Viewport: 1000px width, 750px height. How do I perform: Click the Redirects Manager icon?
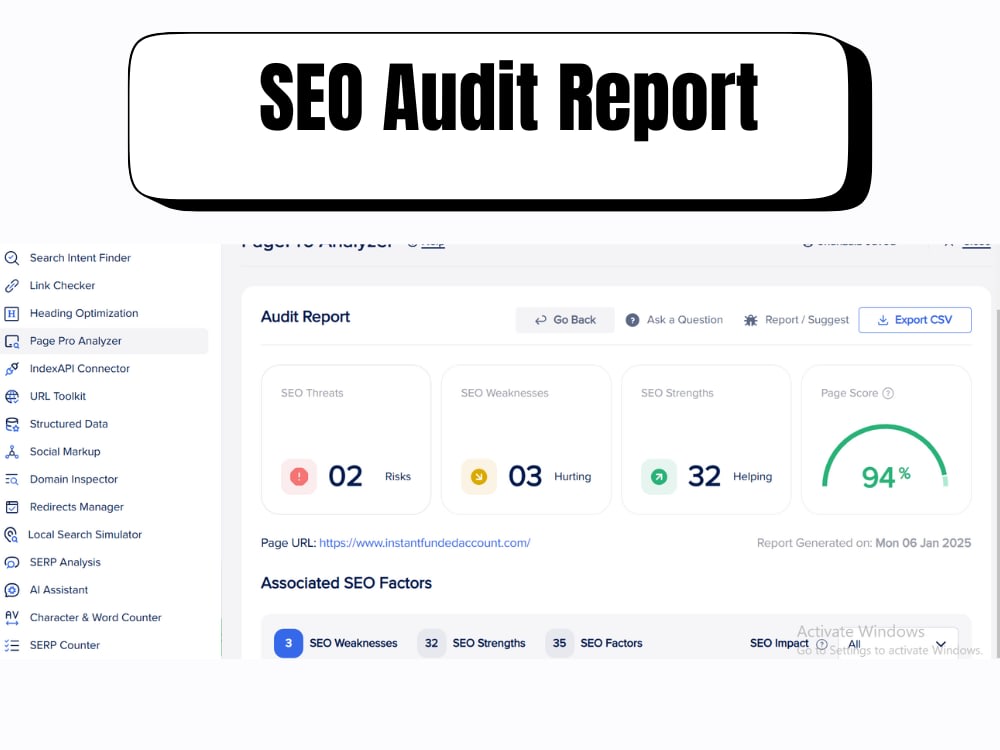point(11,507)
